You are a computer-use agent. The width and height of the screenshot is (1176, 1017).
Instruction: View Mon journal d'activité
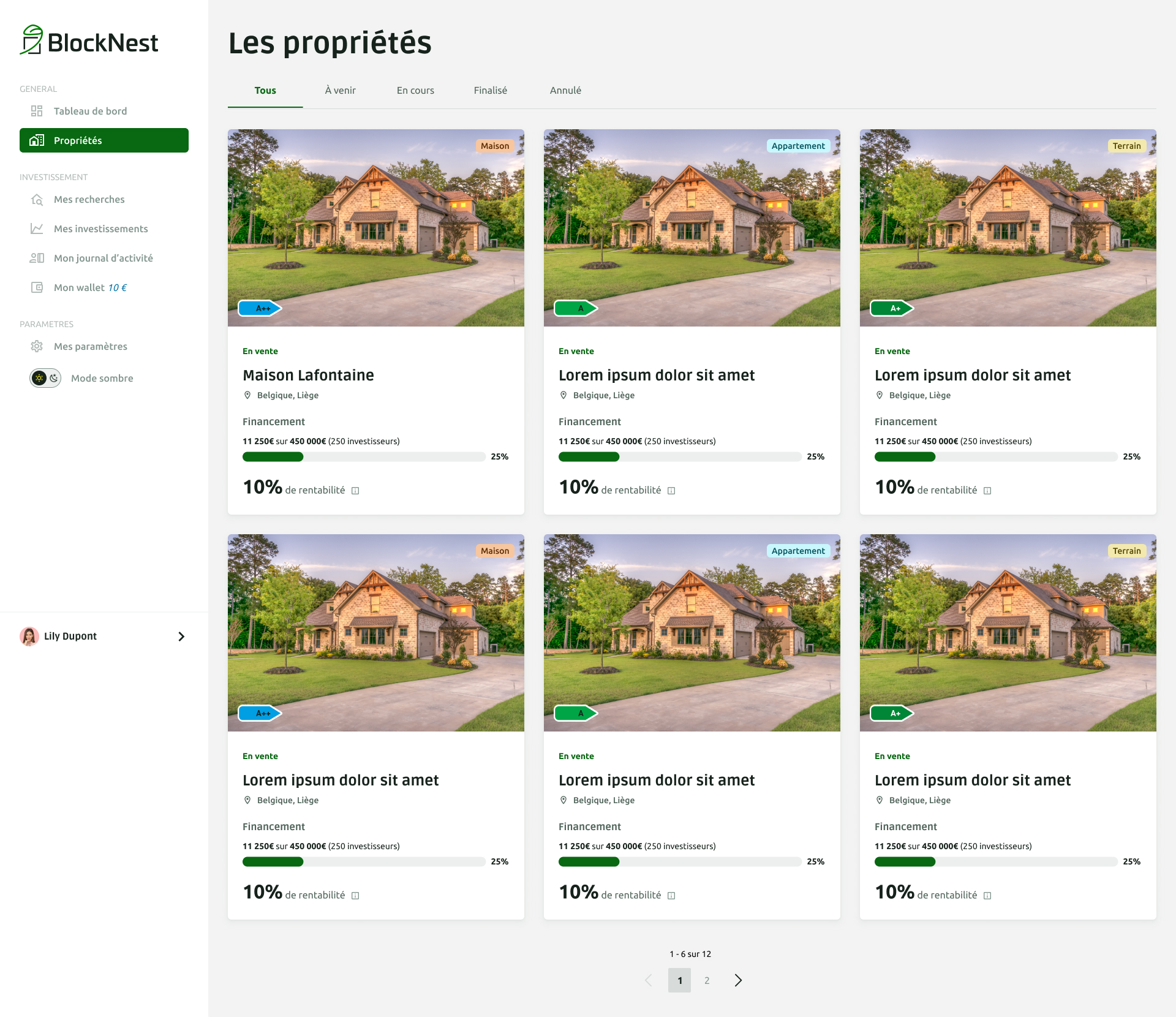[104, 257]
